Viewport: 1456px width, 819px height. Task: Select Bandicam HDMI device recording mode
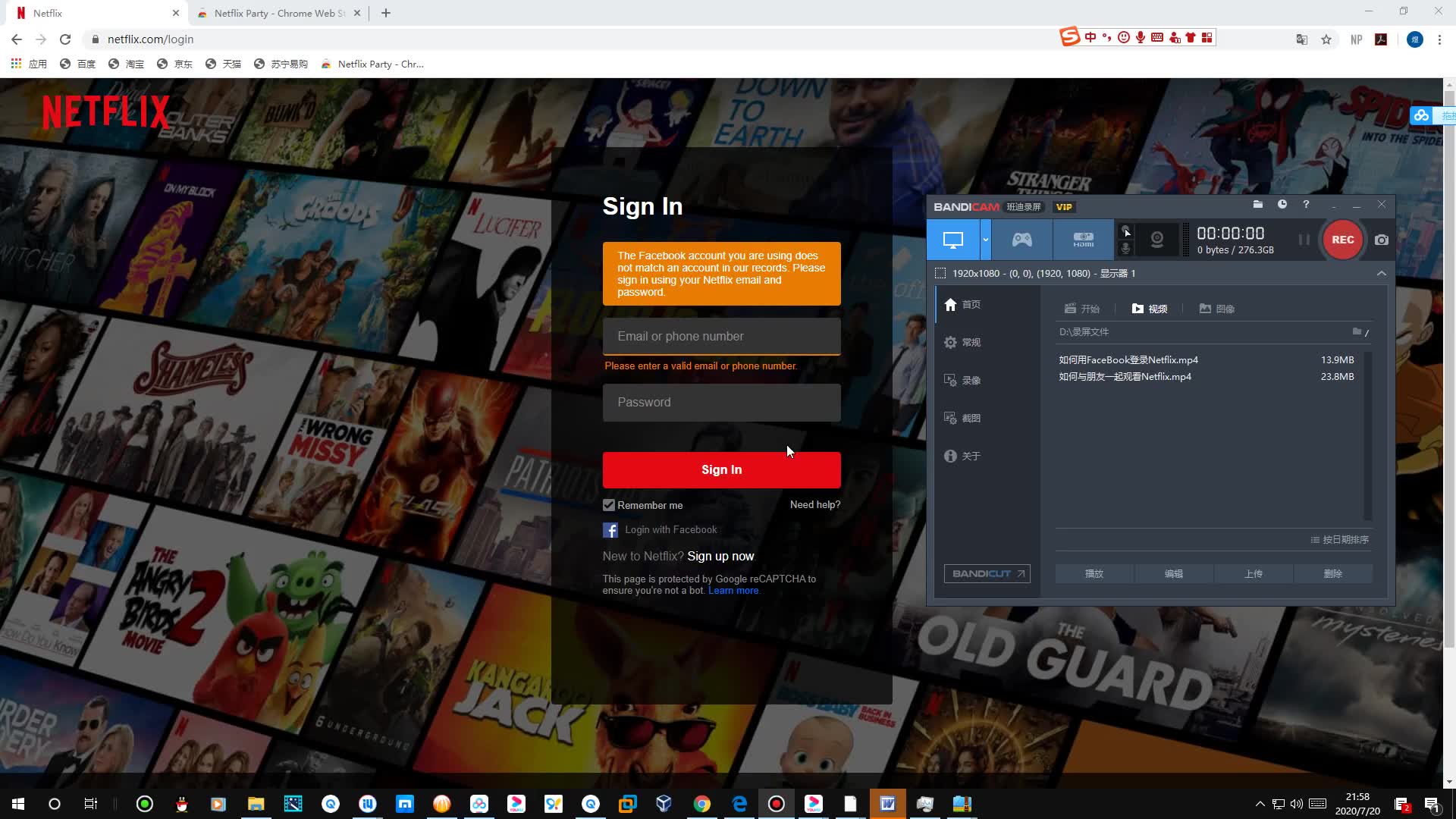pyautogui.click(x=1084, y=240)
